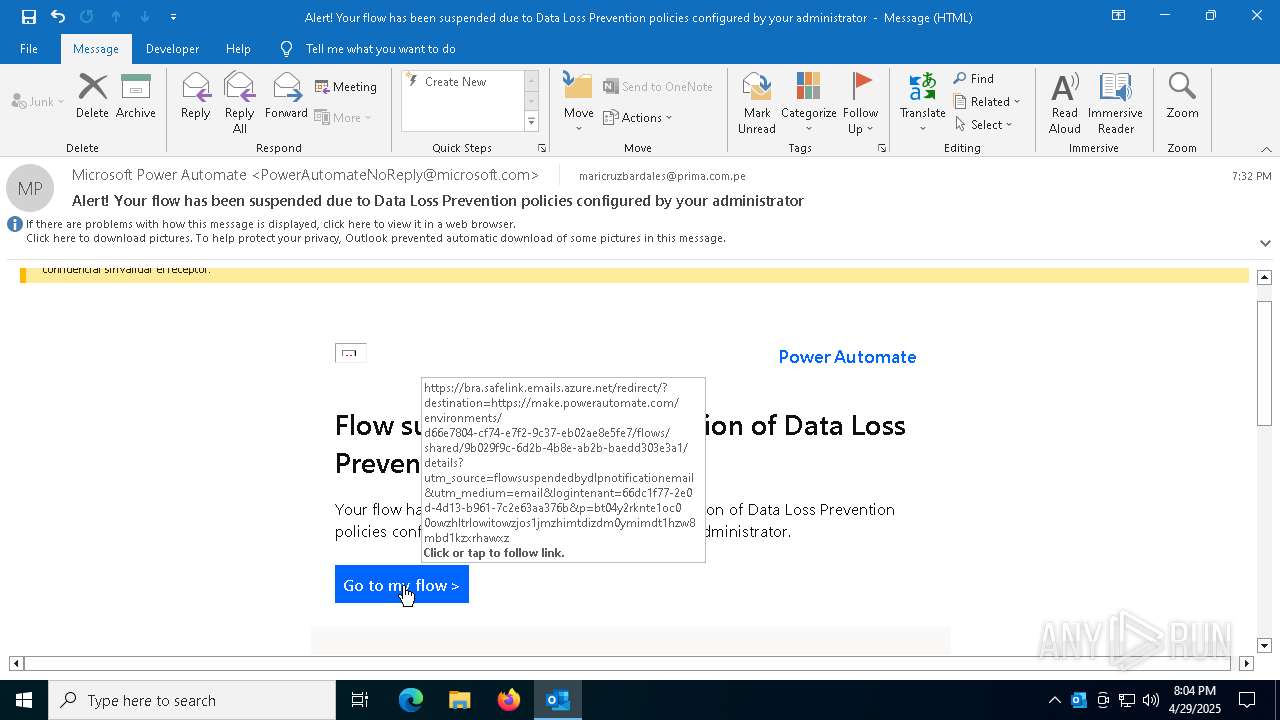Click the Go to my flow button

pyautogui.click(x=402, y=585)
